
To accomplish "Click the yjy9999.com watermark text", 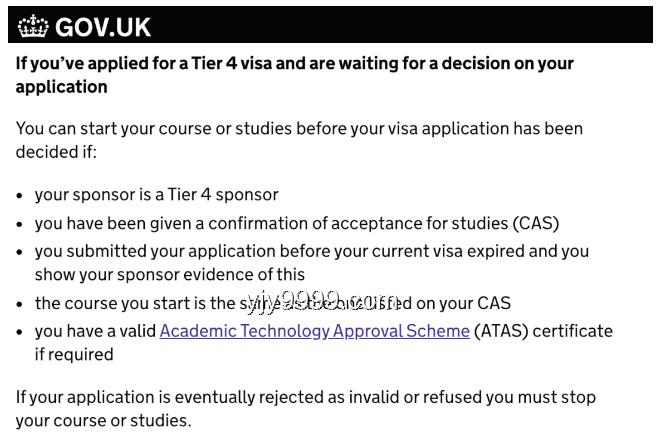I will (323, 300).
